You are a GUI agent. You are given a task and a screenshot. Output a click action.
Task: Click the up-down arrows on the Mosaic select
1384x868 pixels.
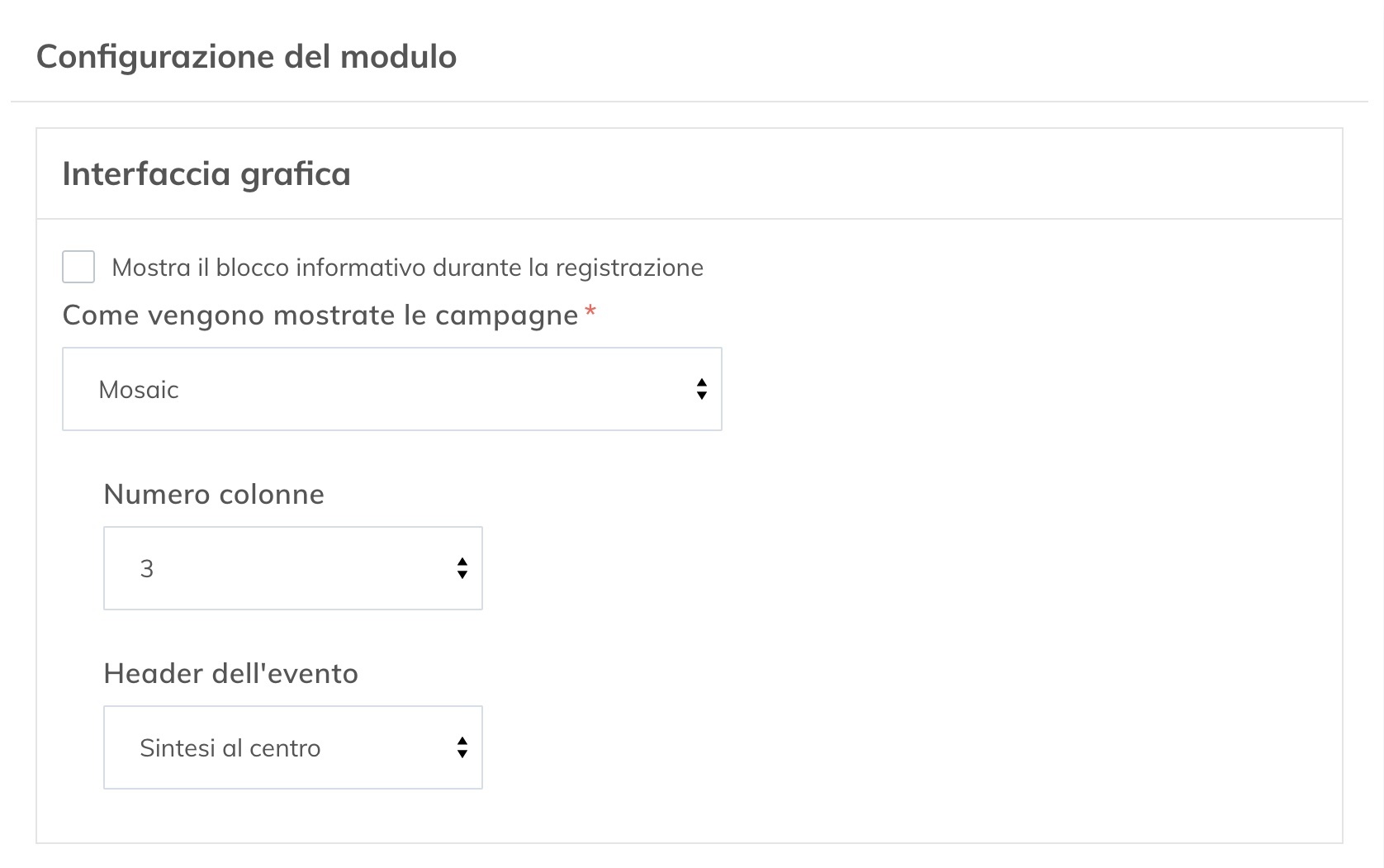click(x=701, y=389)
